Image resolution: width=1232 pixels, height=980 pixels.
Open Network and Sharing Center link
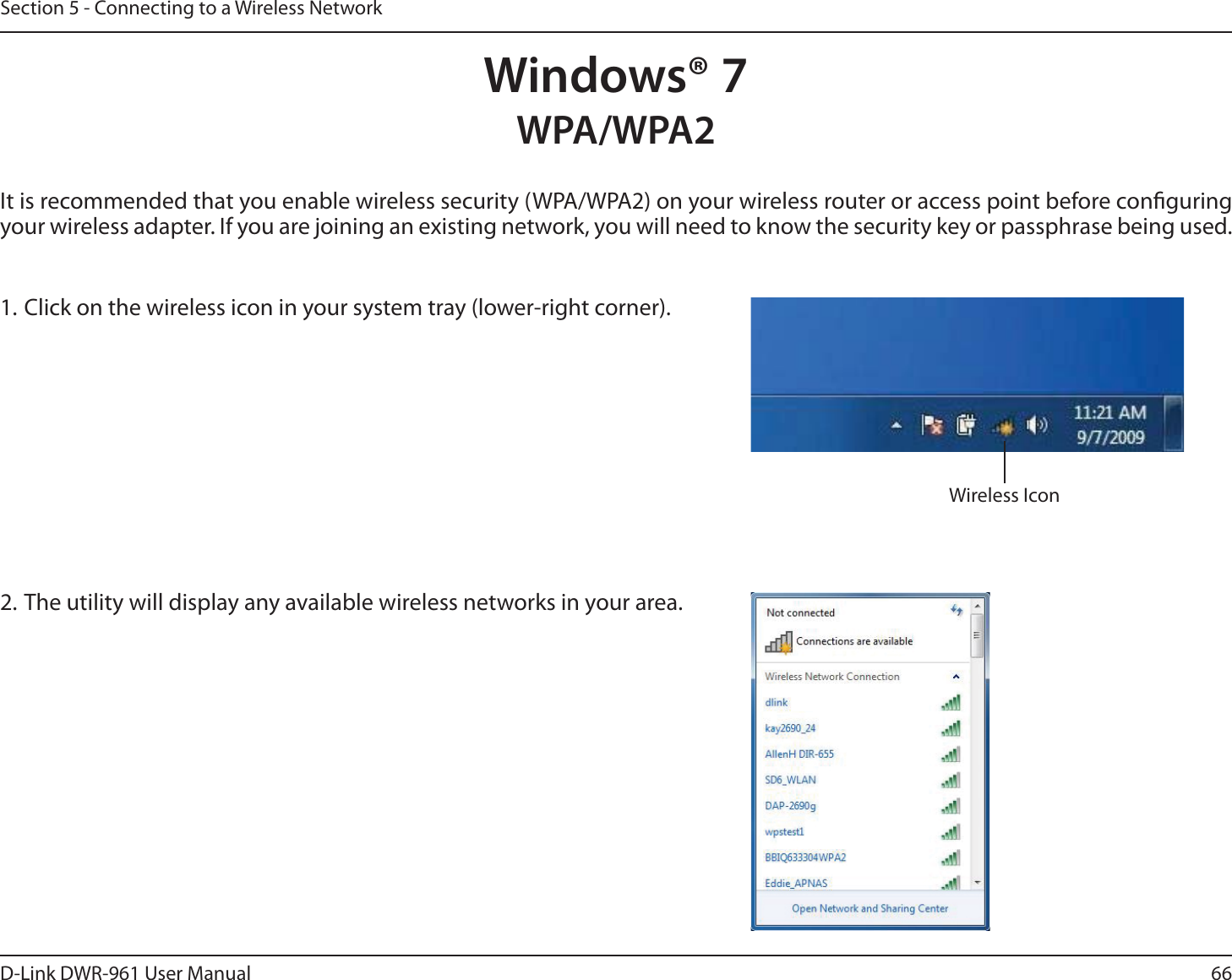[x=869, y=909]
